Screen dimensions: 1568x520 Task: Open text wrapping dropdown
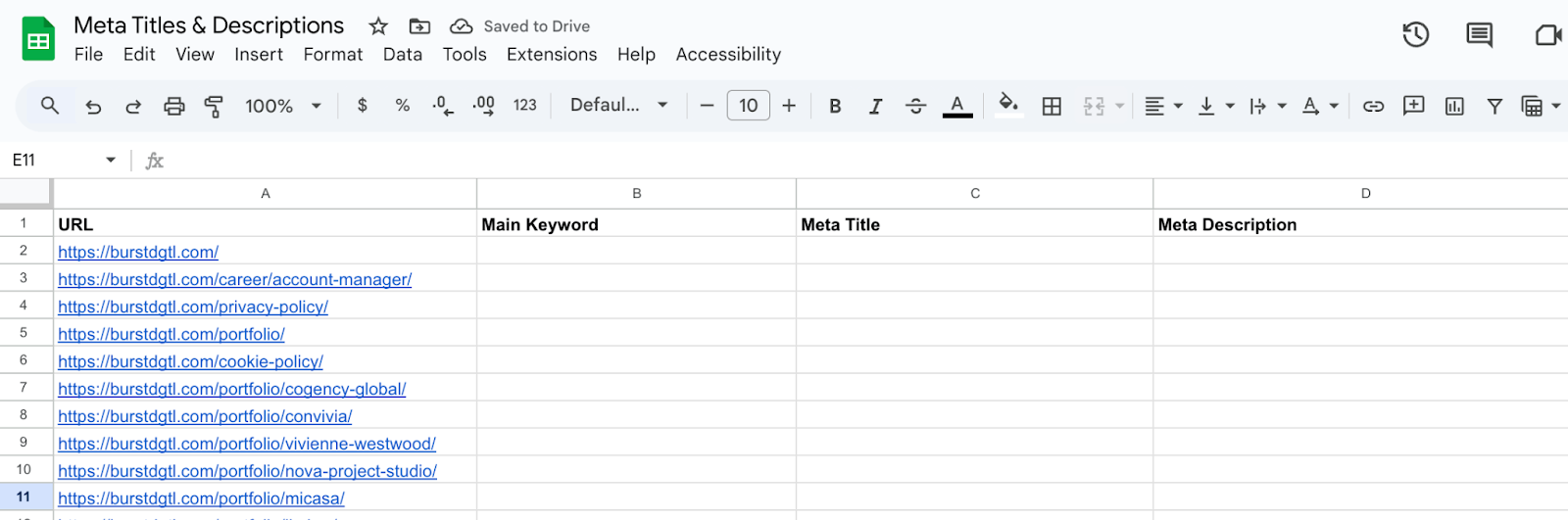coord(1268,106)
